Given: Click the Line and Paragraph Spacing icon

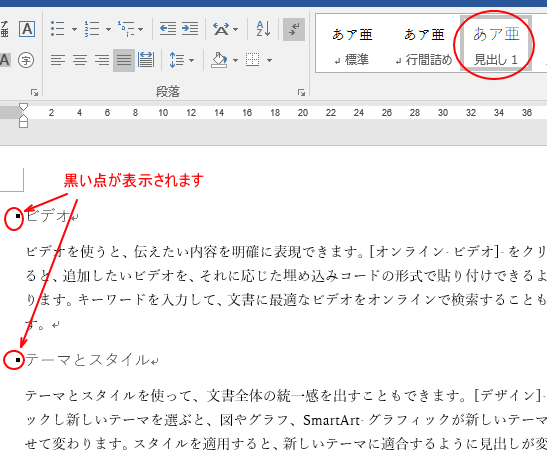Looking at the screenshot, I should coord(177,60).
